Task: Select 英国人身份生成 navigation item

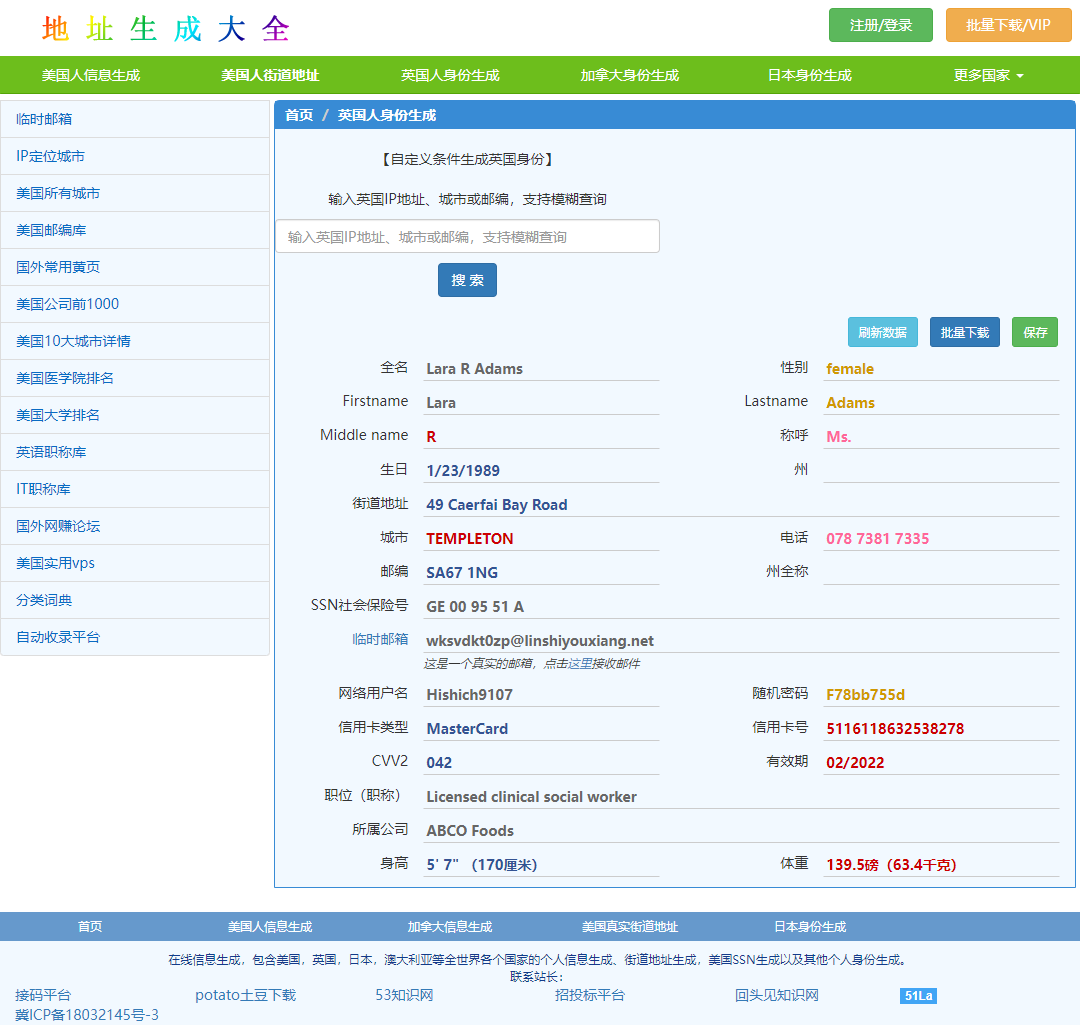Action: (450, 75)
